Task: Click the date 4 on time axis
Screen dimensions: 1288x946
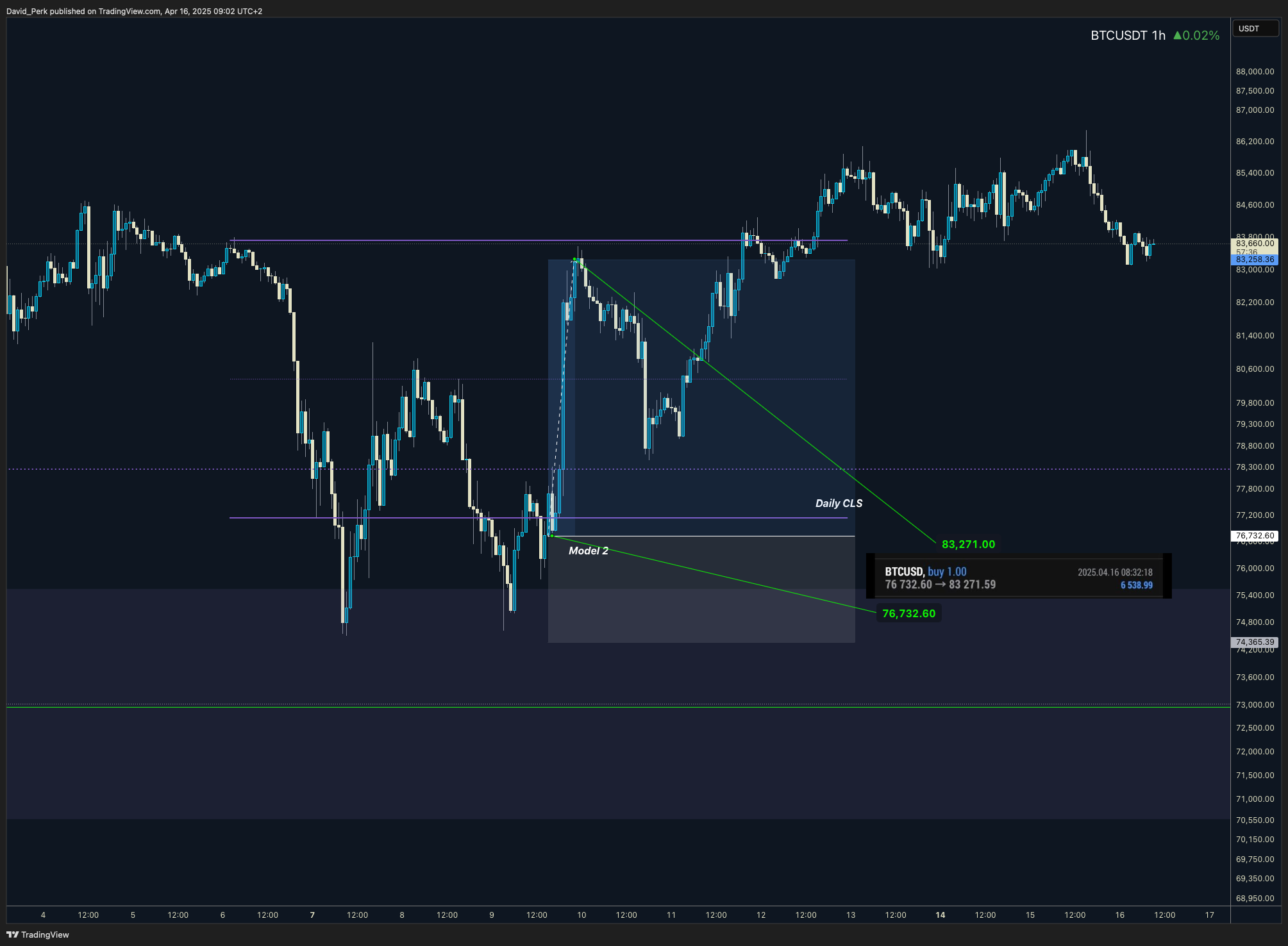Action: click(43, 915)
